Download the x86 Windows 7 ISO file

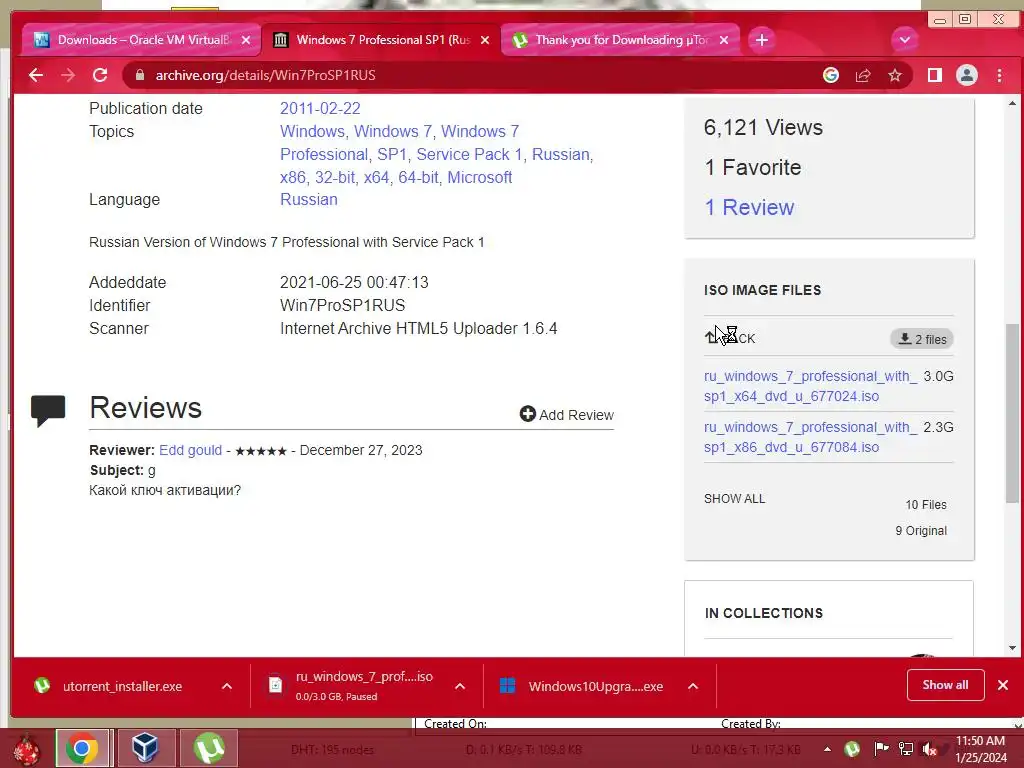tap(810, 437)
